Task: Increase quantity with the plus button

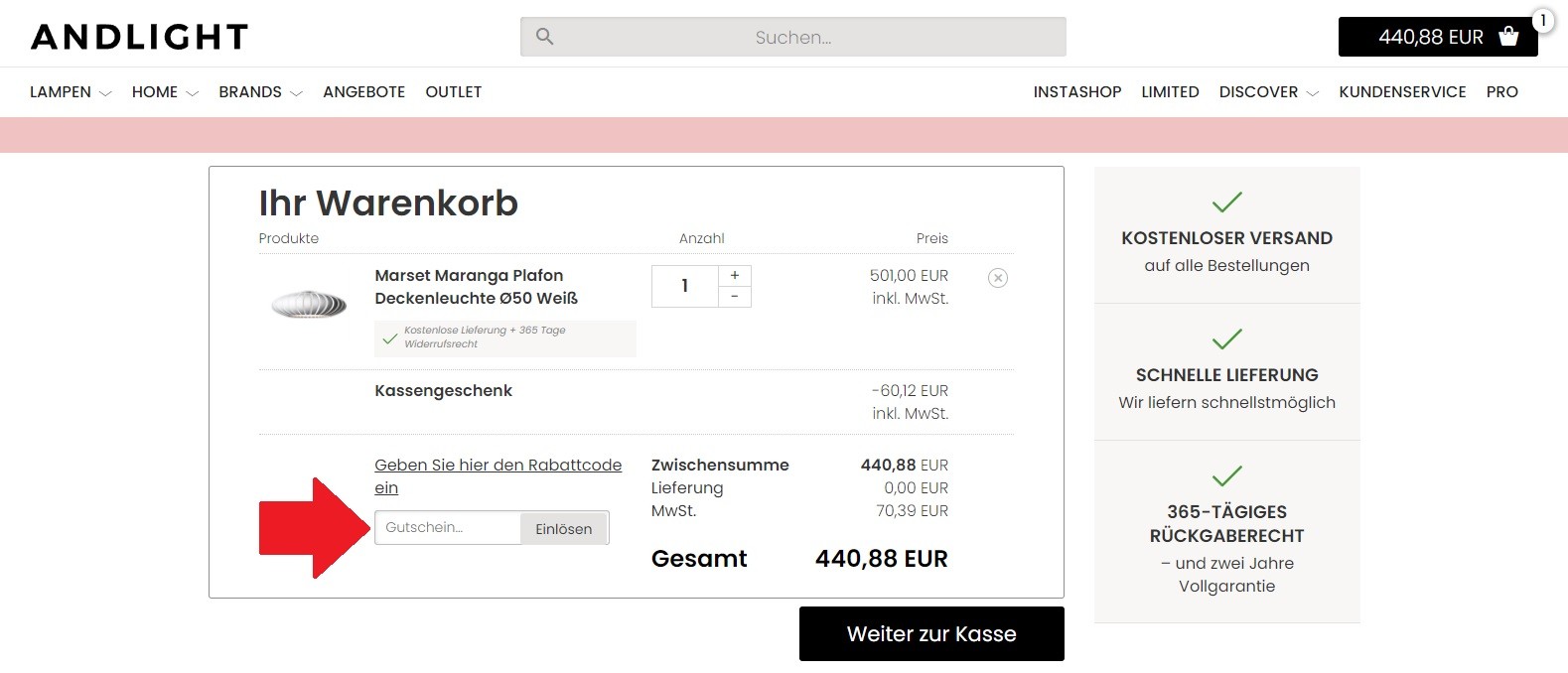Action: 735,275
